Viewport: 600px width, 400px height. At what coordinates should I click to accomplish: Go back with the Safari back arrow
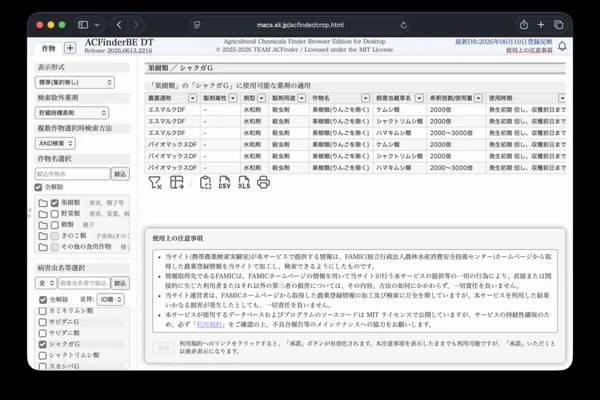point(119,25)
